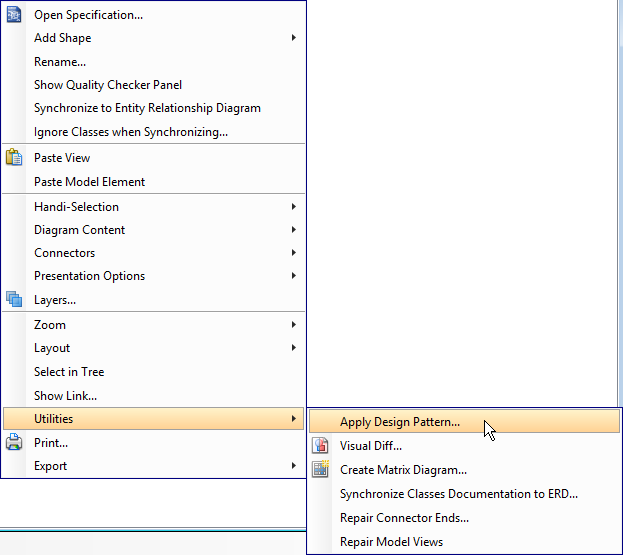Choose Repair Model Views
Image resolution: width=623 pixels, height=555 pixels.
pos(464,541)
